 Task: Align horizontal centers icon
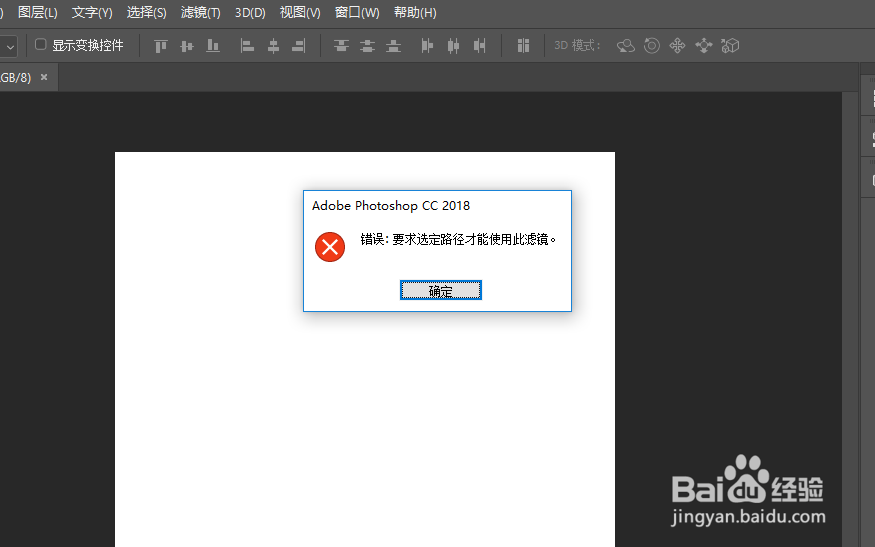click(273, 46)
